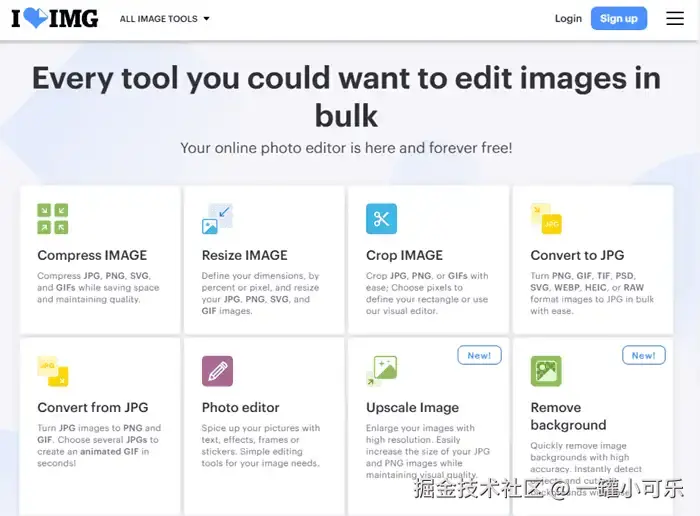This screenshot has height=516, width=700.
Task: Click the 'Spice up your pictures' description
Action: (x=261, y=445)
